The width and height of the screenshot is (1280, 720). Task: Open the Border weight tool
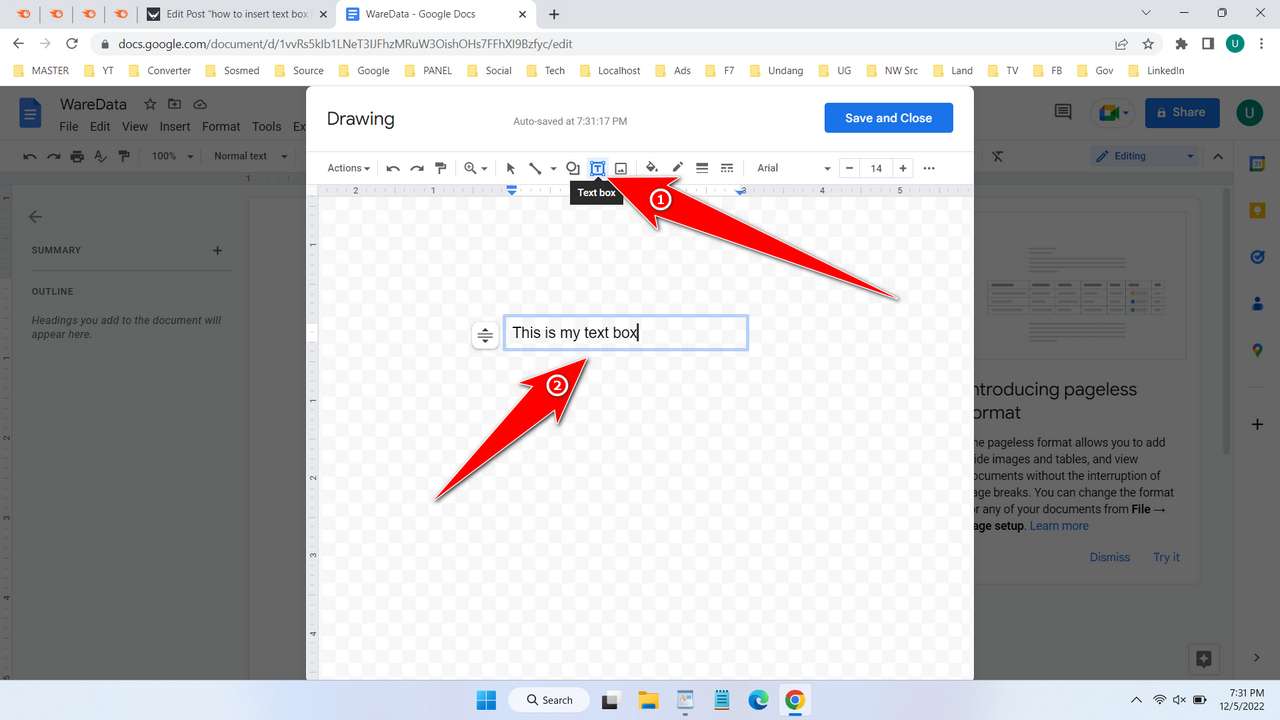702,168
